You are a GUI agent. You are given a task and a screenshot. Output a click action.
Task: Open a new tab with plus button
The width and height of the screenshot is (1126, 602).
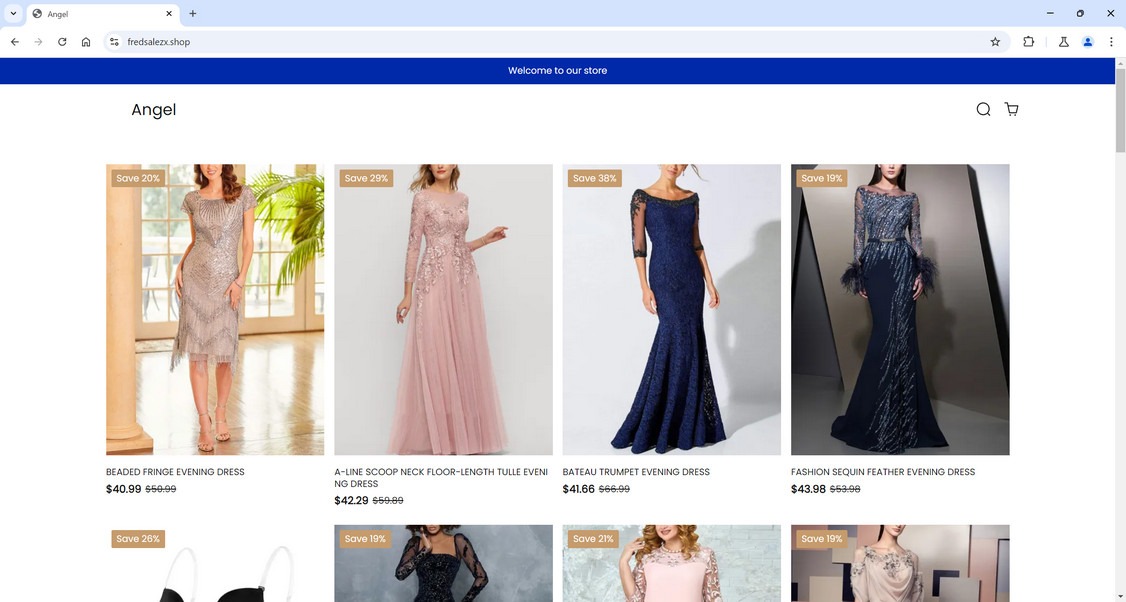point(192,14)
